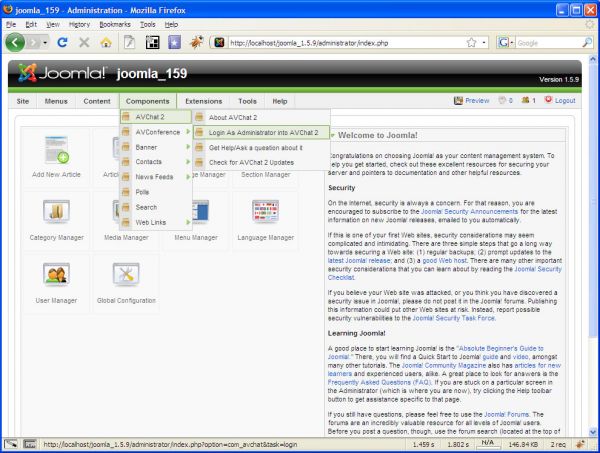Select Polls from Components menu
The width and height of the screenshot is (600, 453).
(x=145, y=192)
